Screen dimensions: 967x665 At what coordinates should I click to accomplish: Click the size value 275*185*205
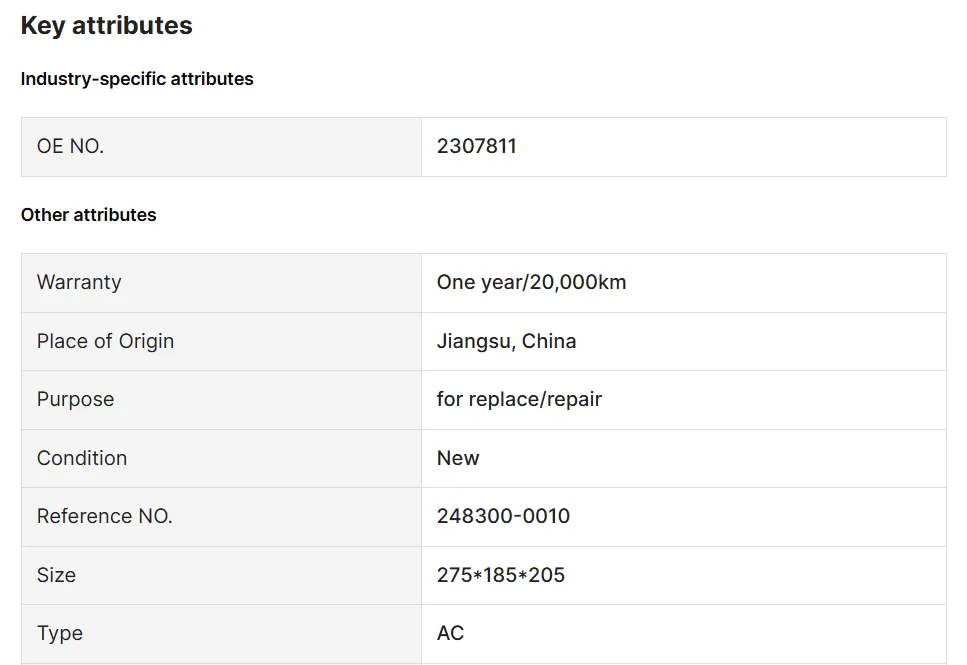[x=500, y=575]
